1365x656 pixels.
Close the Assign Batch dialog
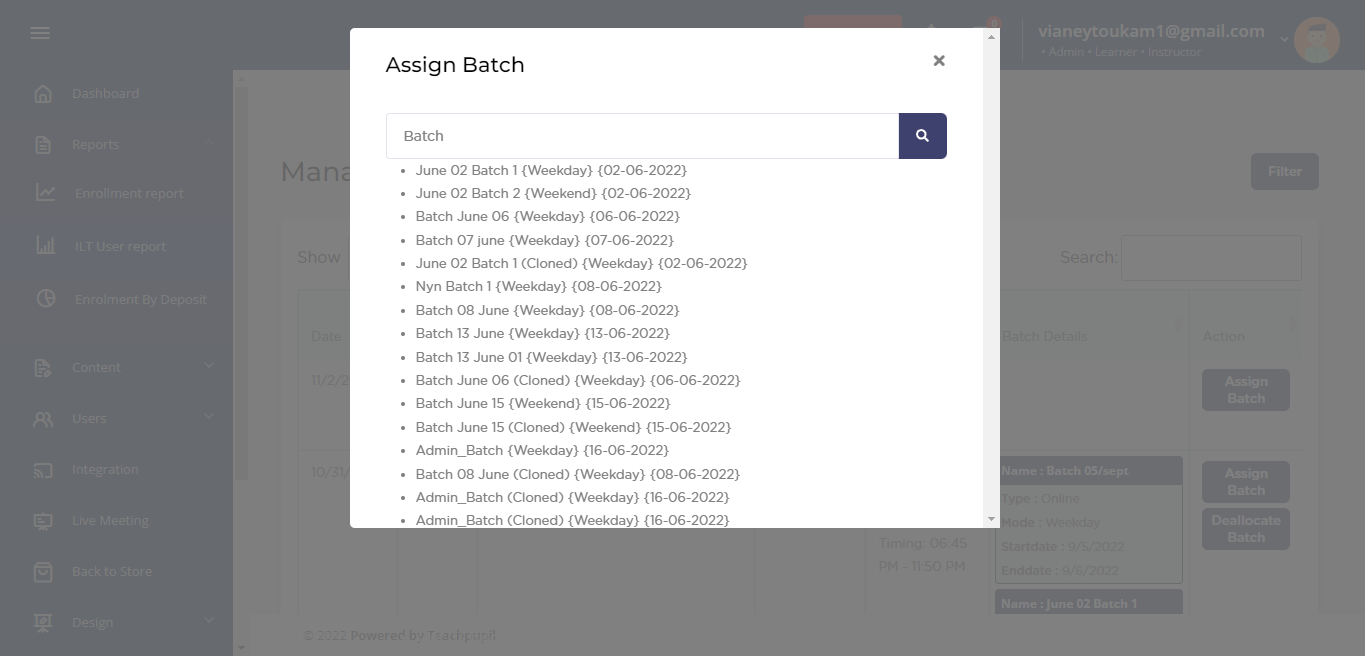[x=939, y=61]
